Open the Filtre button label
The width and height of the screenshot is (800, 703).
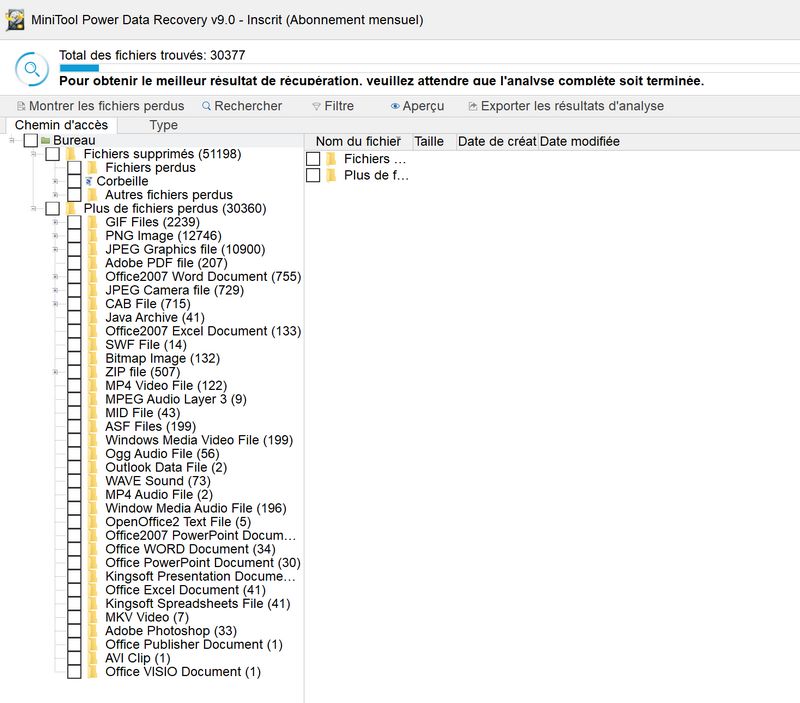pyautogui.click(x=339, y=106)
